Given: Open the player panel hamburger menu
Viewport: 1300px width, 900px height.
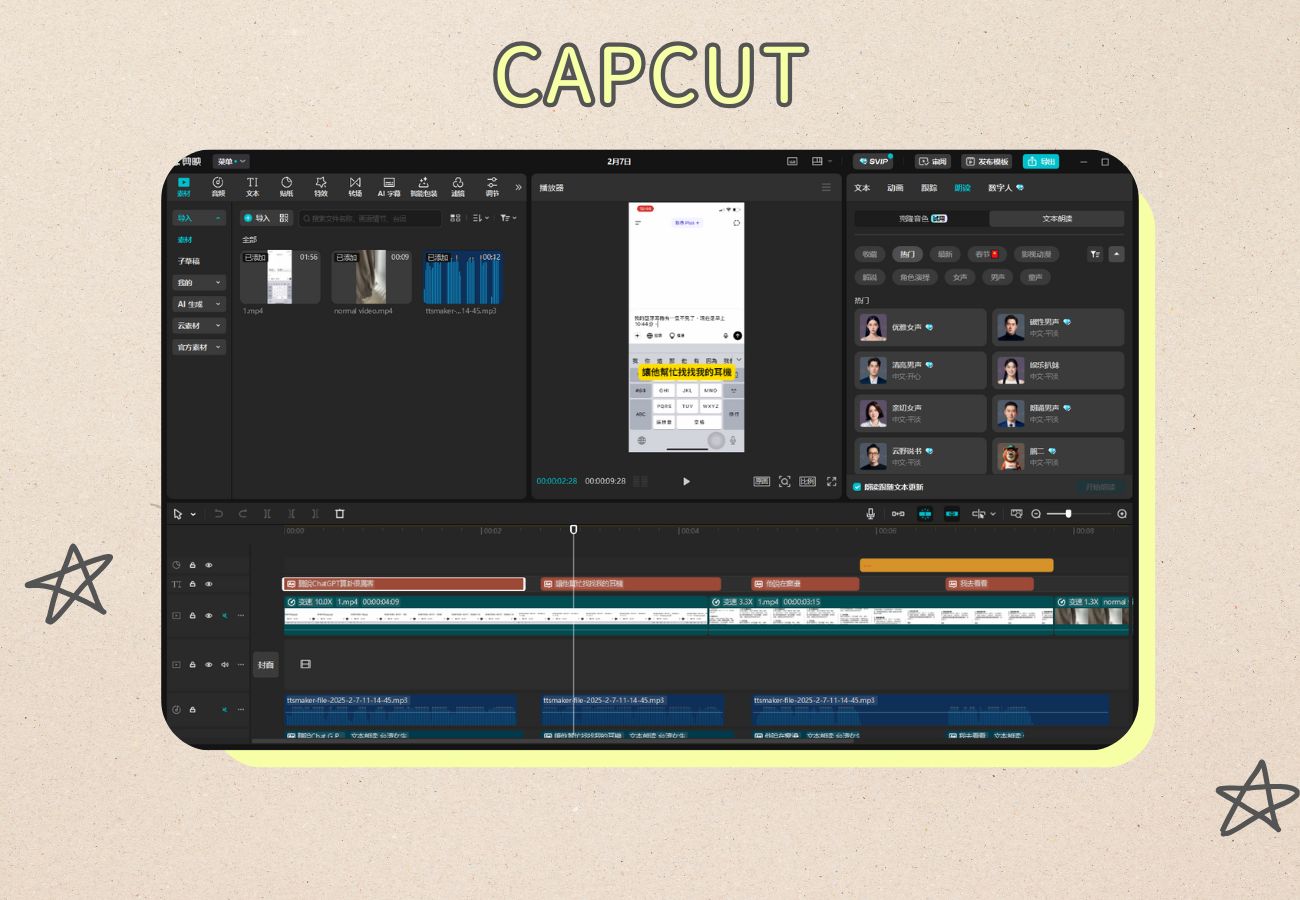Looking at the screenshot, I should [x=826, y=187].
